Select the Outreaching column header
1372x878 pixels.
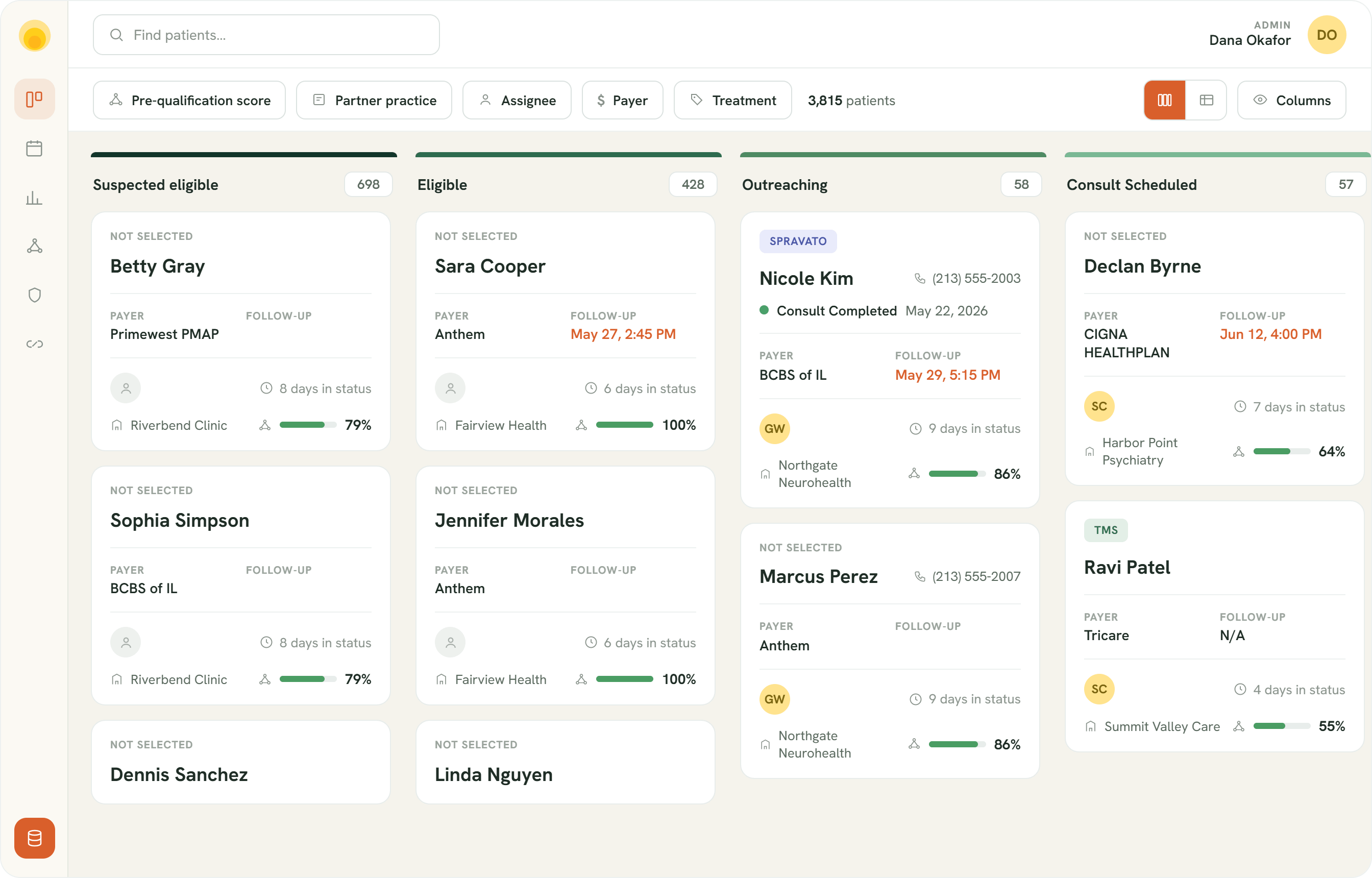coord(785,185)
